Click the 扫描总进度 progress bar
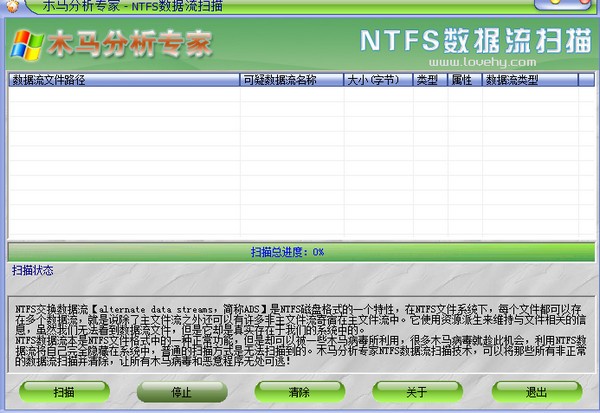 coord(301,252)
